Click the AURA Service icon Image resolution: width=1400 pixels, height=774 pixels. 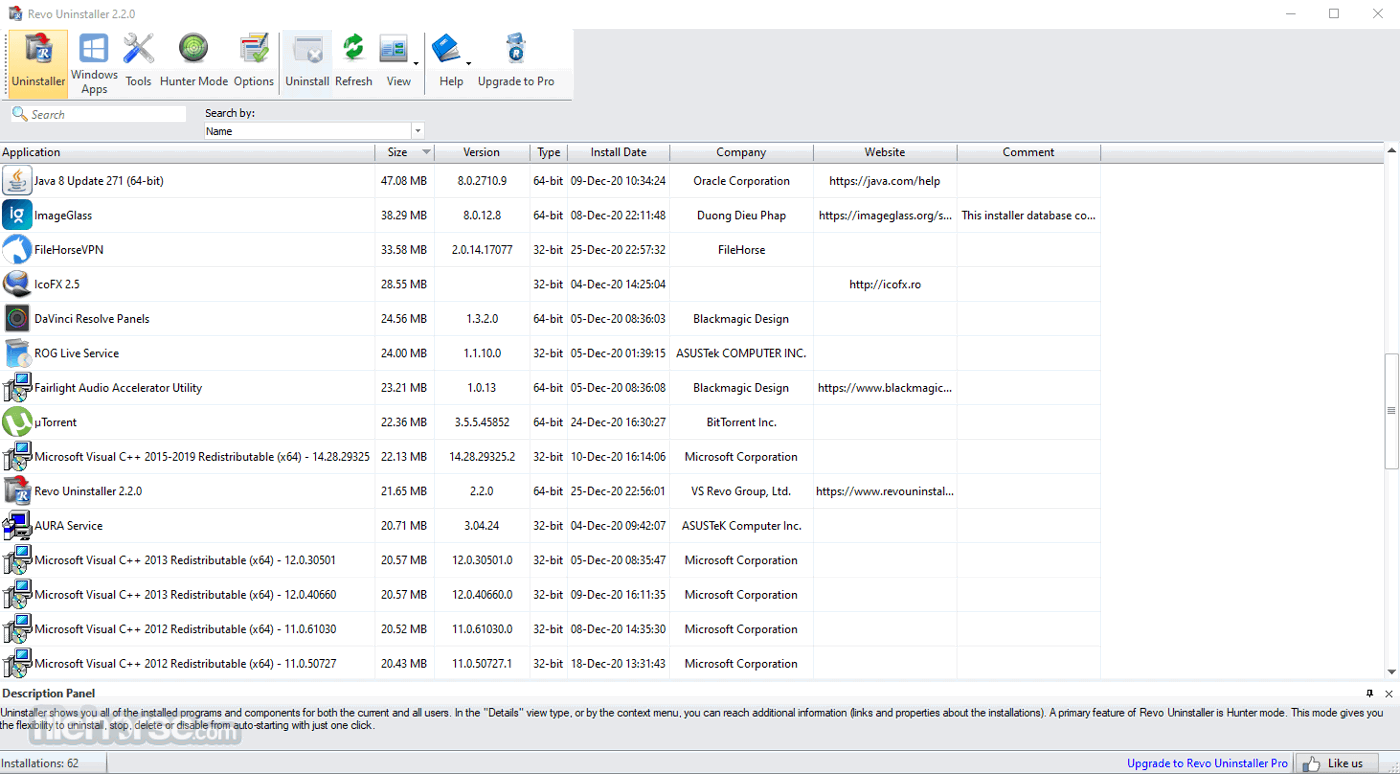point(17,526)
